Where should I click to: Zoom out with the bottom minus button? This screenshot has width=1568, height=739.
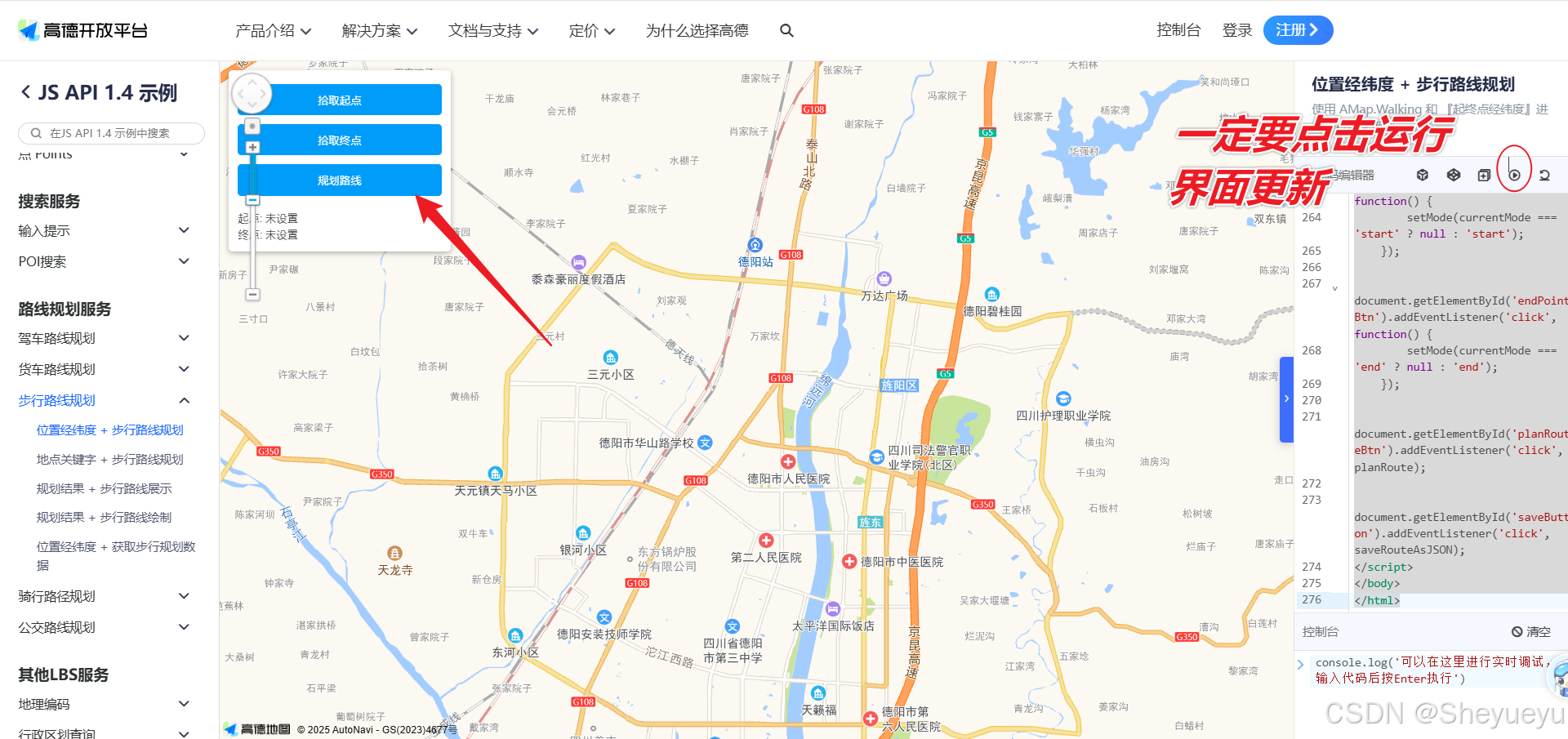252,294
